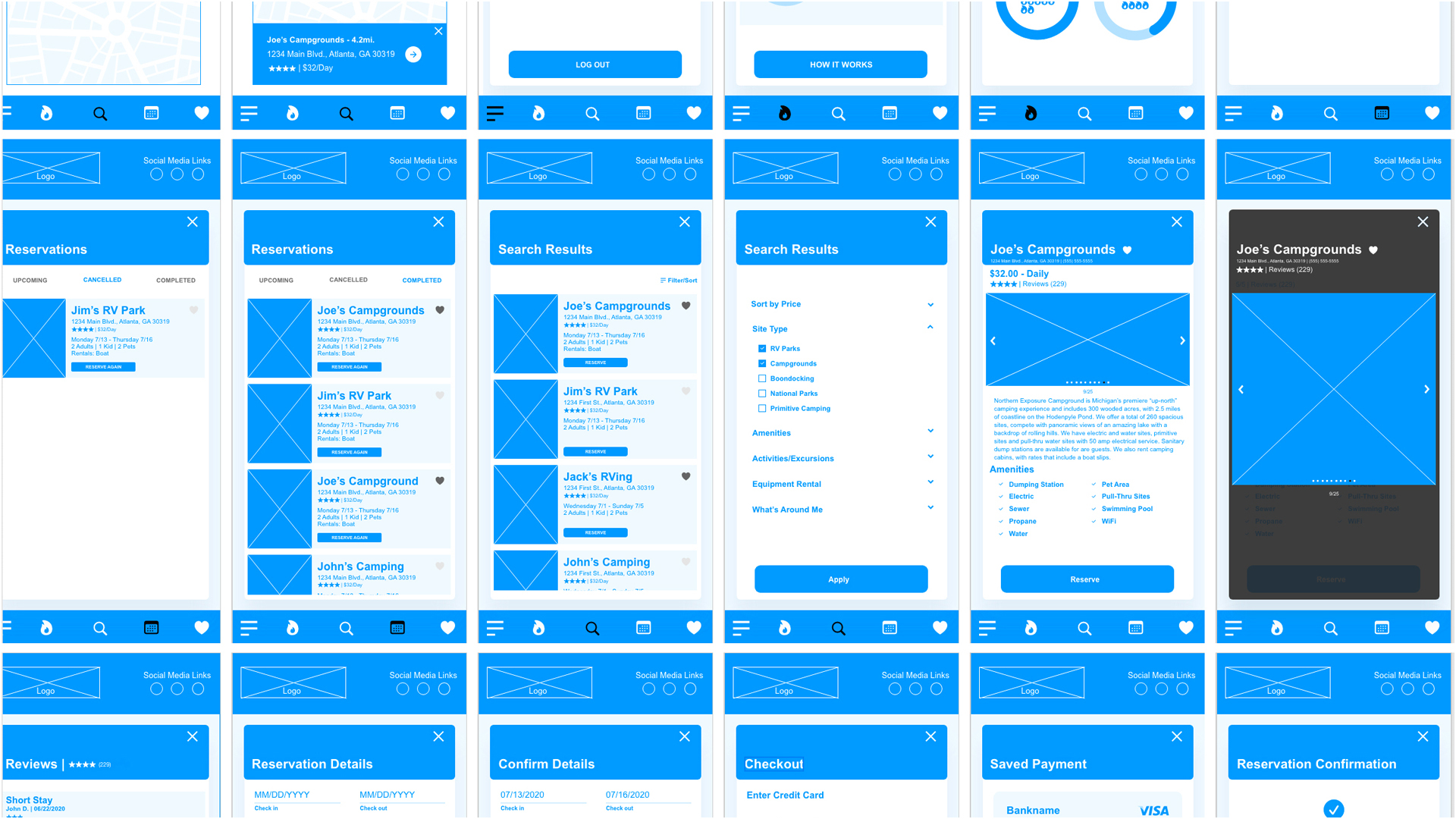
Task: Click the search icon in the navigation bar
Action: [x=99, y=112]
